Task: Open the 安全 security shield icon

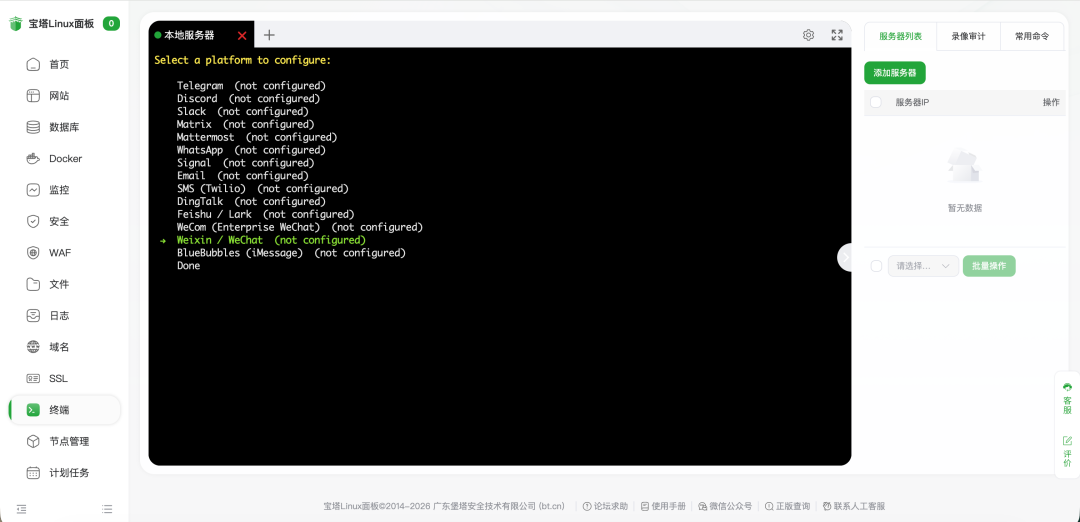Action: tap(33, 222)
